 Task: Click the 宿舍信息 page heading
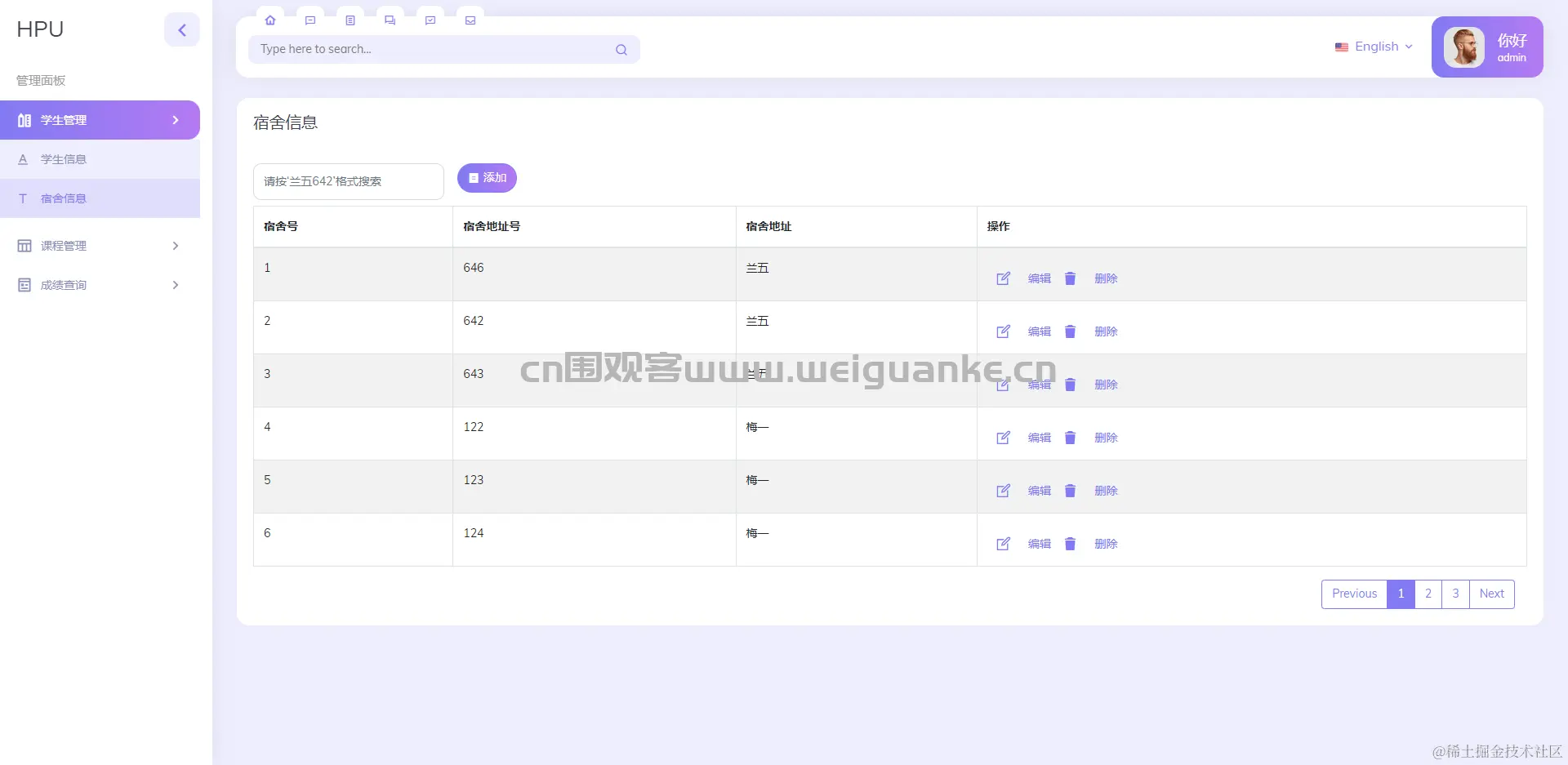coord(285,122)
